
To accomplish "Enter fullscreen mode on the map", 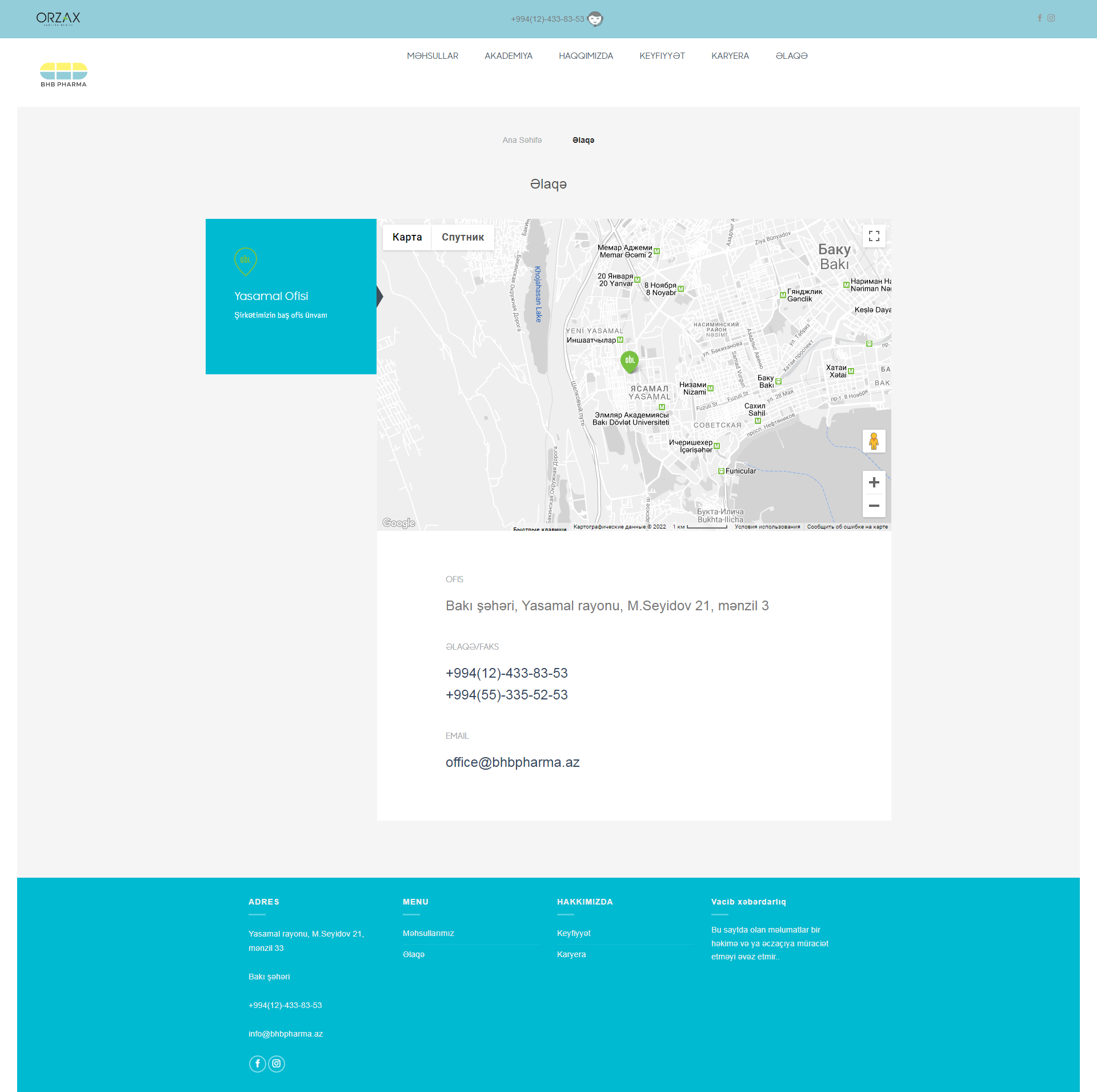I will (874, 235).
